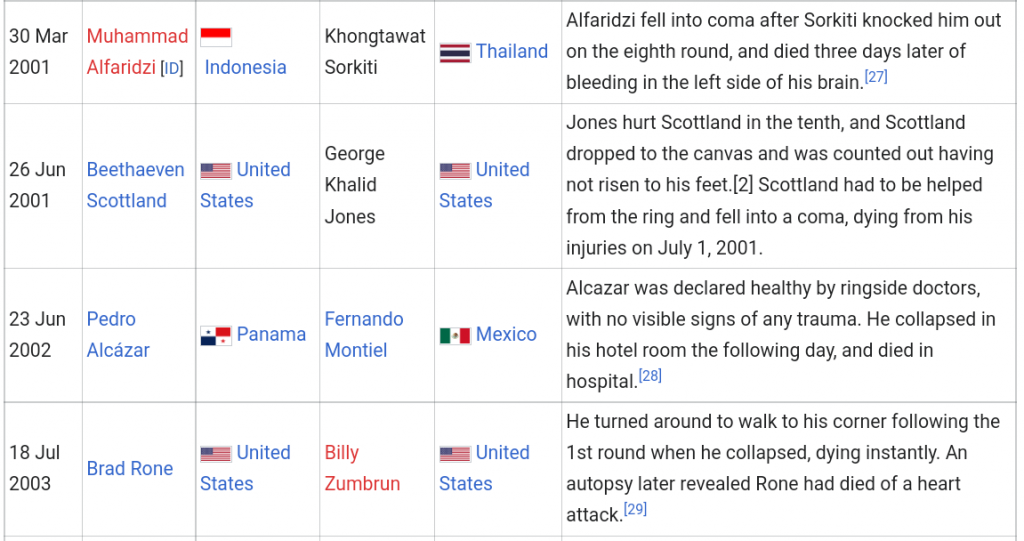Click the Panama flag icon
The width and height of the screenshot is (1024, 541).
(216, 336)
